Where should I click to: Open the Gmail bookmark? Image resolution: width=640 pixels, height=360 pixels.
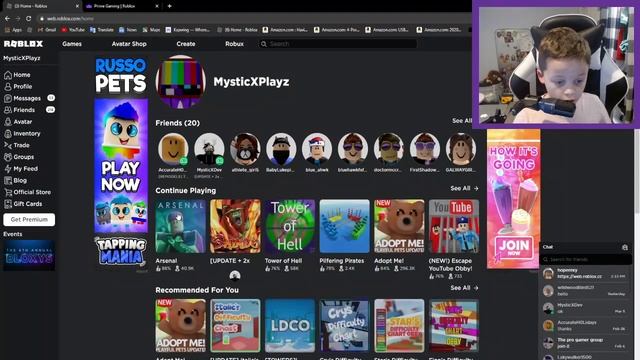click(47, 30)
